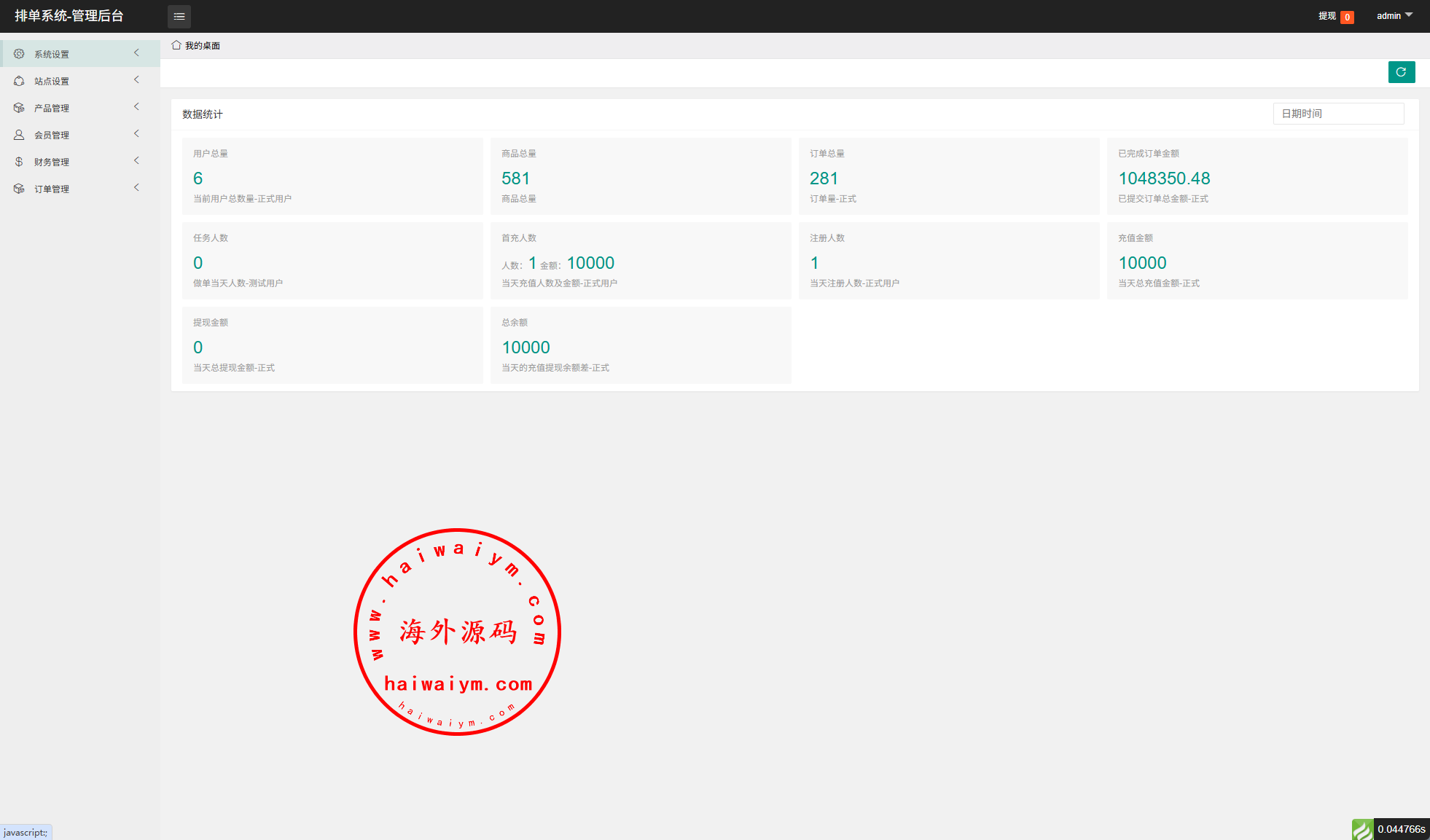Expand the 系统设置 chevron arrow

click(136, 53)
